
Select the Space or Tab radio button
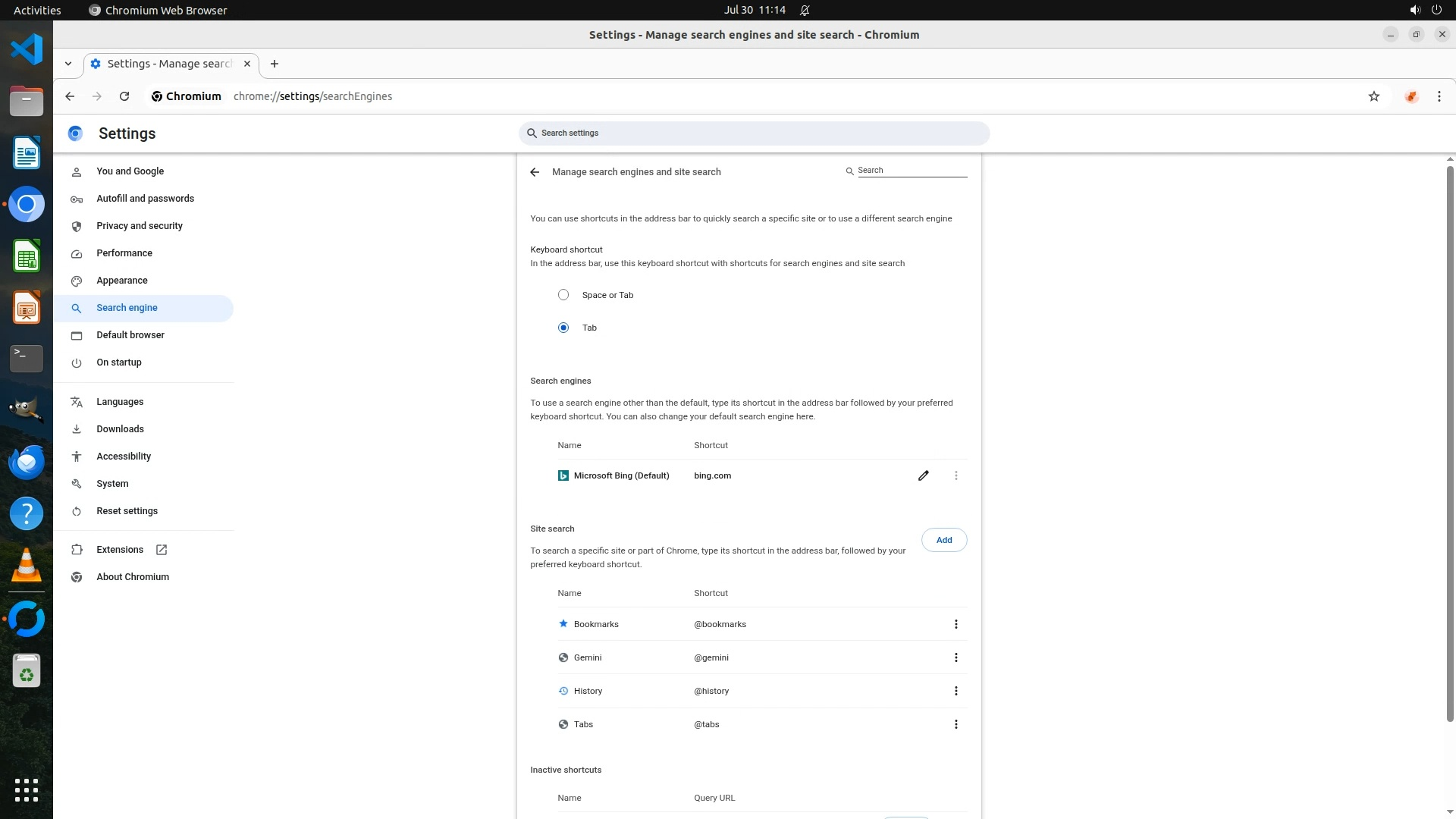tap(563, 295)
